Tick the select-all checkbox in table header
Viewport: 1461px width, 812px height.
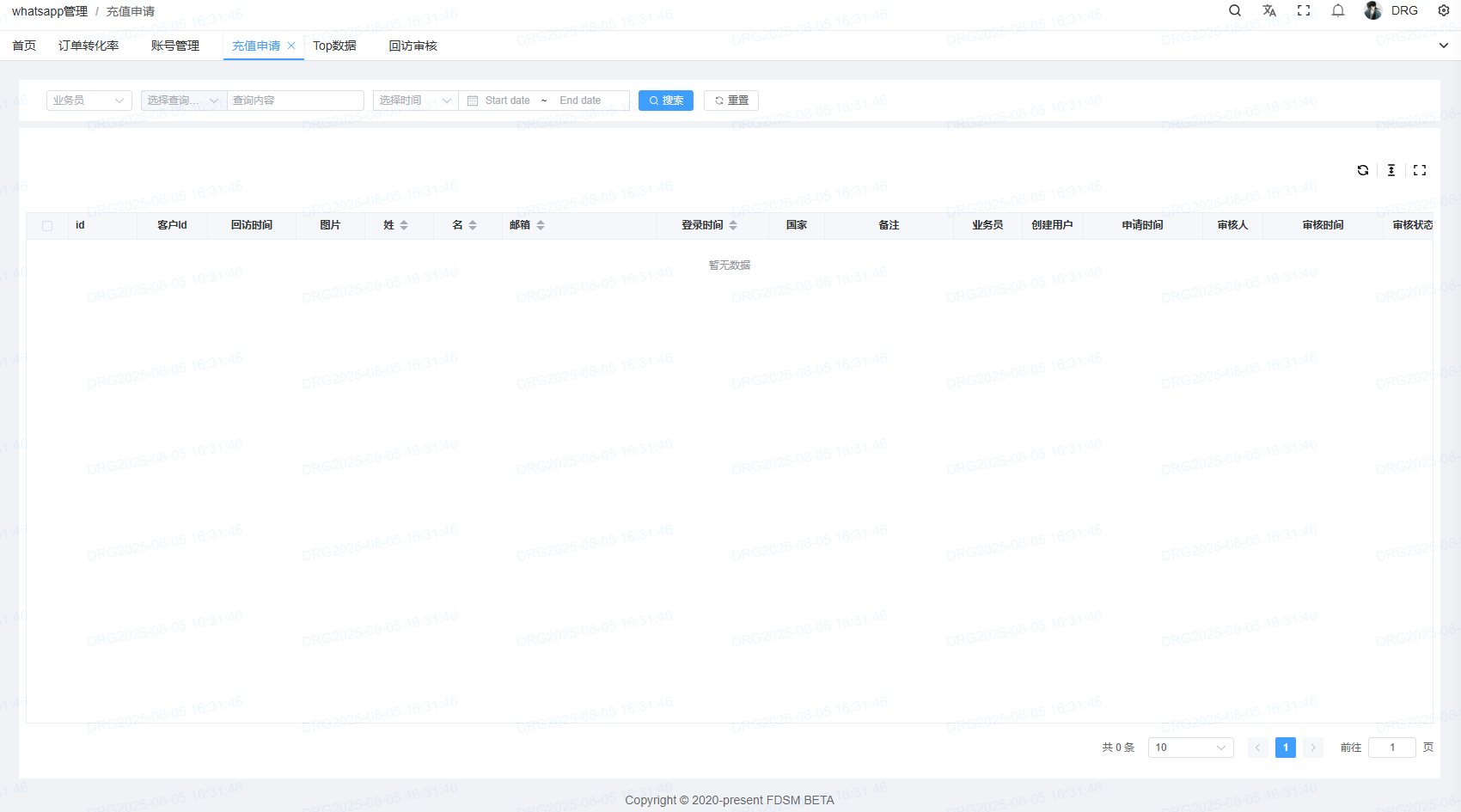point(47,226)
